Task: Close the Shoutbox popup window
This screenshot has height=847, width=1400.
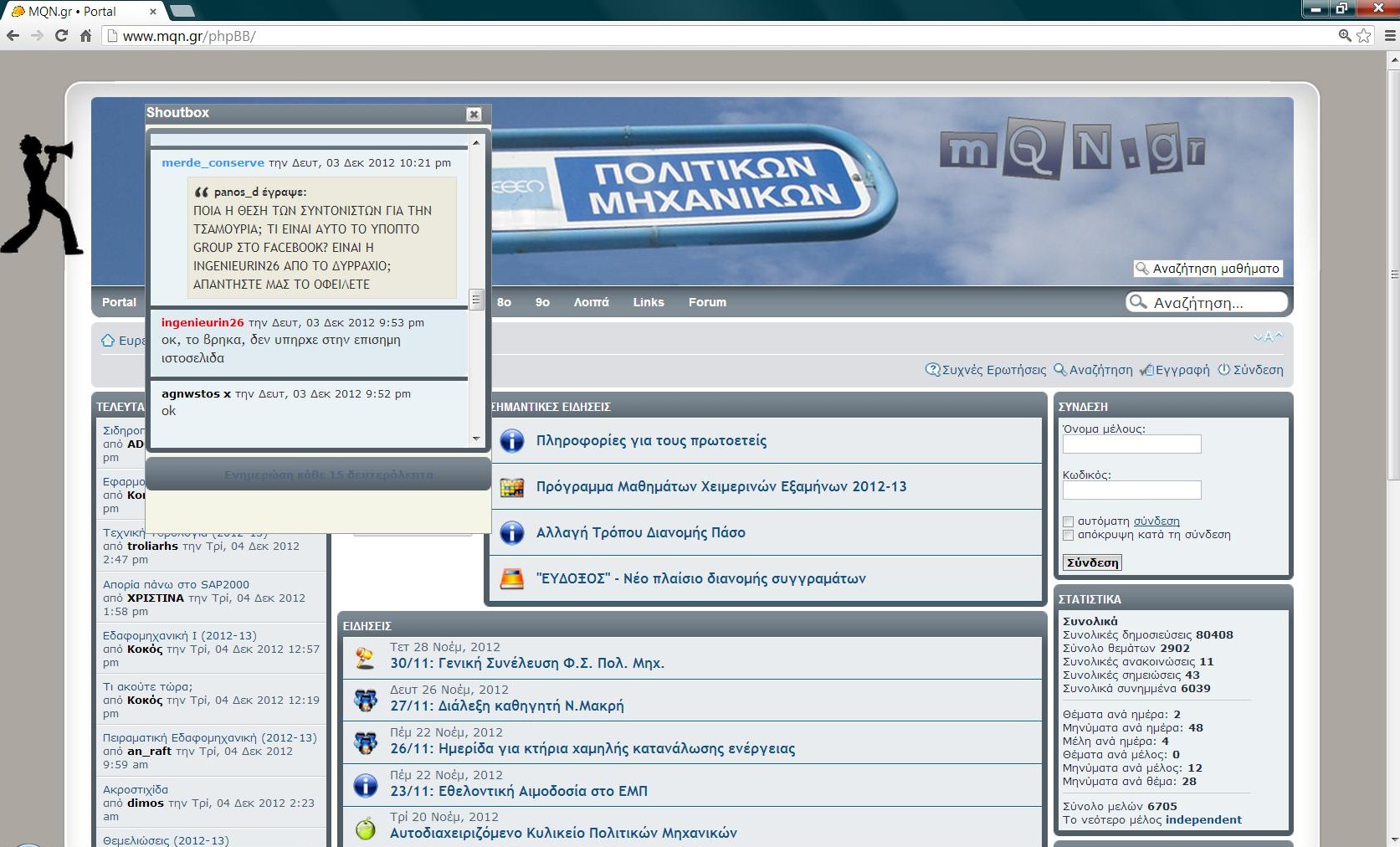Action: 474,114
